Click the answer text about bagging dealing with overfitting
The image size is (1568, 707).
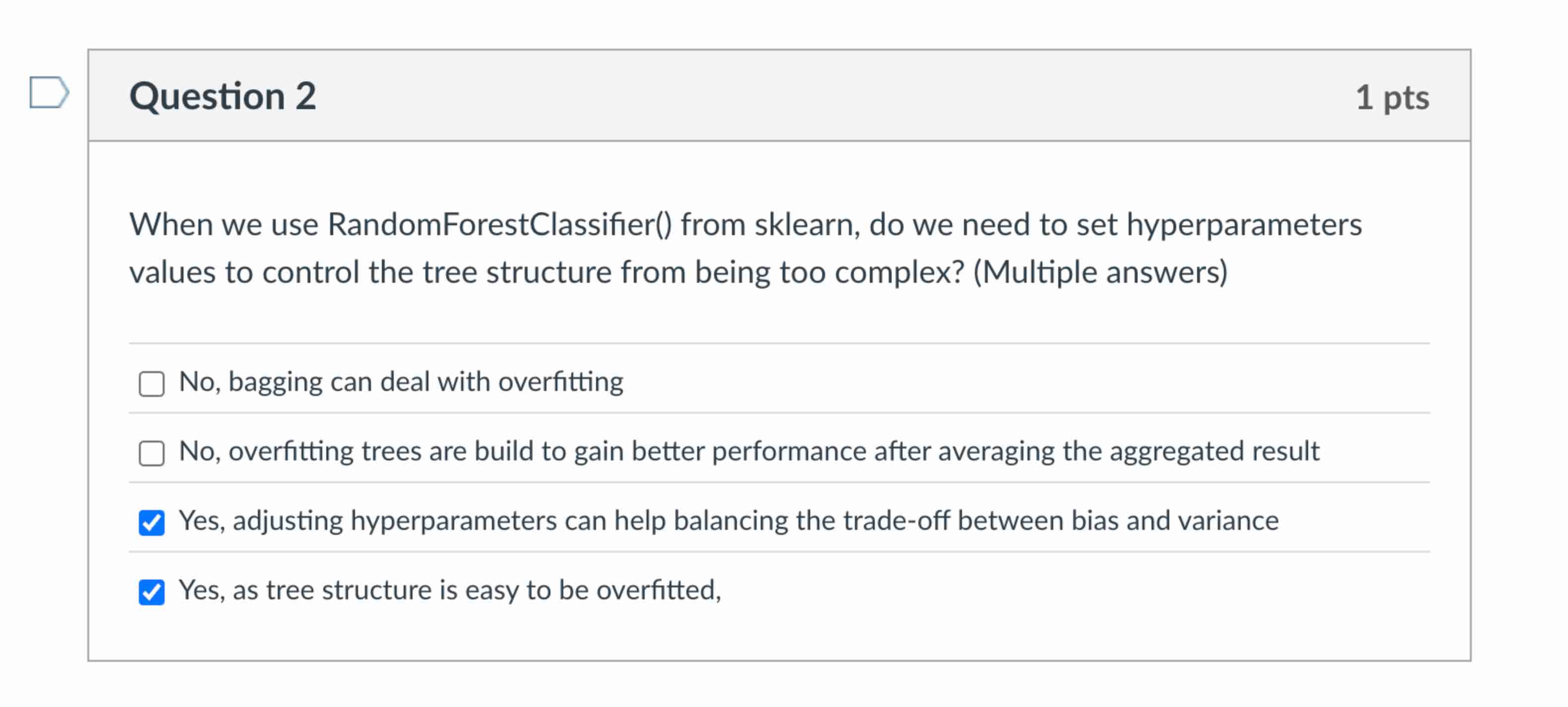tap(401, 382)
